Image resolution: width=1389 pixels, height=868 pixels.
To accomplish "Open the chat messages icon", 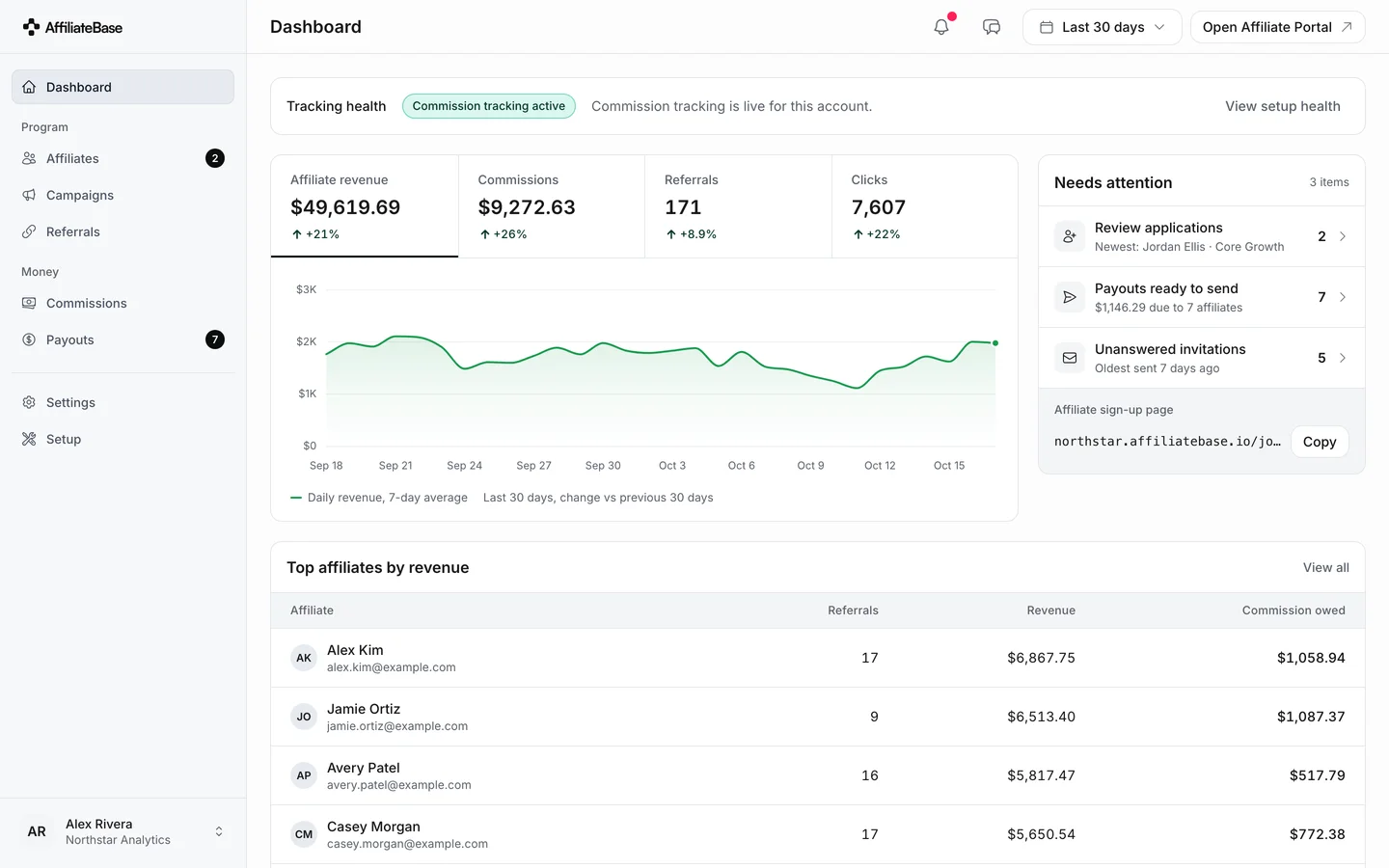I will pos(992,27).
